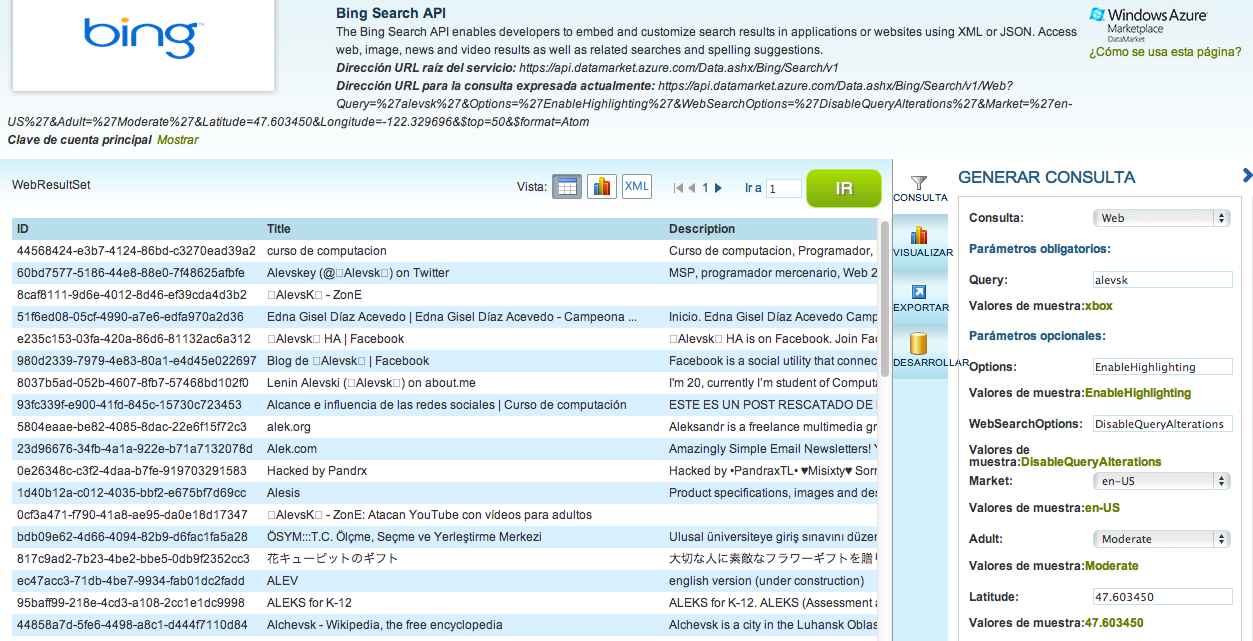The width and height of the screenshot is (1253, 641).
Task: Open the Adult filter dropdown
Action: point(1161,539)
